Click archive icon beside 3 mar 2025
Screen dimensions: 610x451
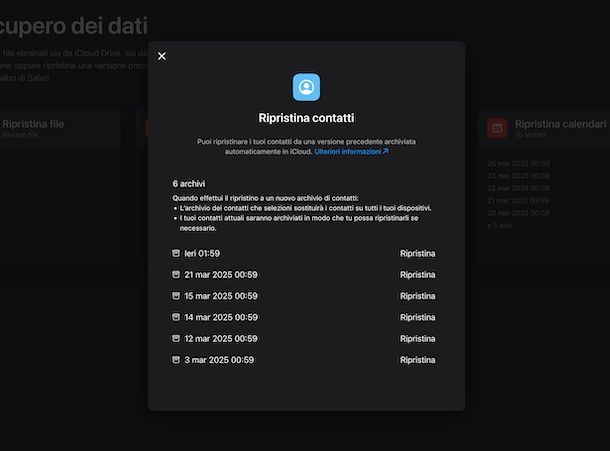point(176,360)
